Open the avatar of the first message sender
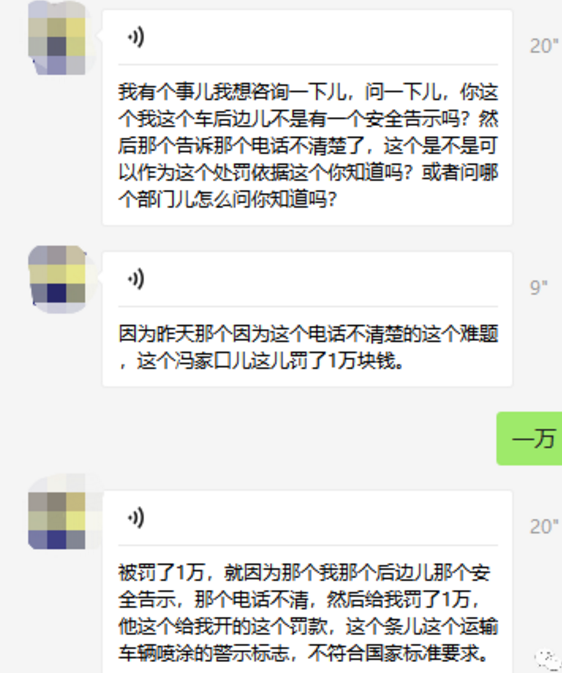The image size is (562, 673). [57, 38]
